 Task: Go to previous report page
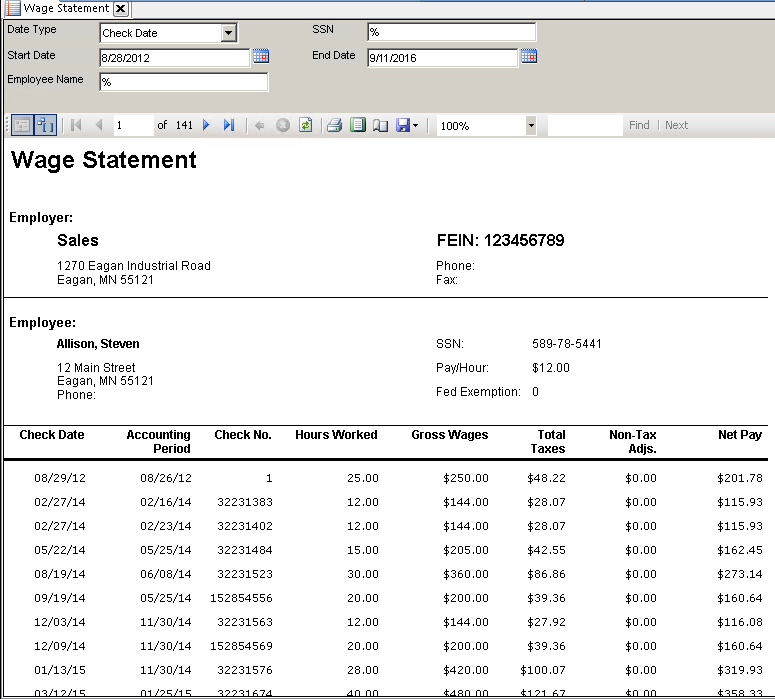(x=99, y=125)
